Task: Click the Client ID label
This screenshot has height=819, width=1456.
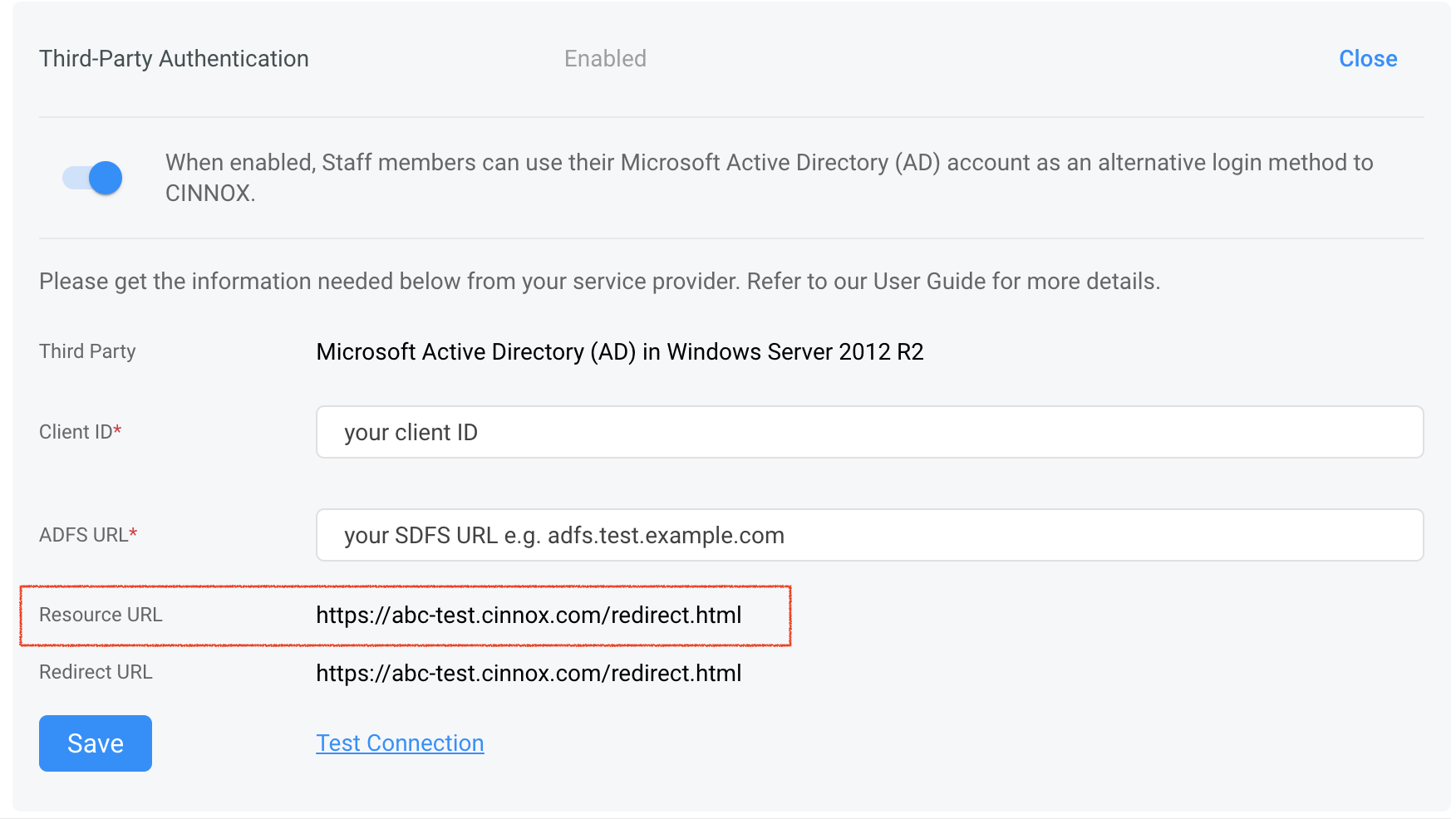Action: [x=81, y=432]
